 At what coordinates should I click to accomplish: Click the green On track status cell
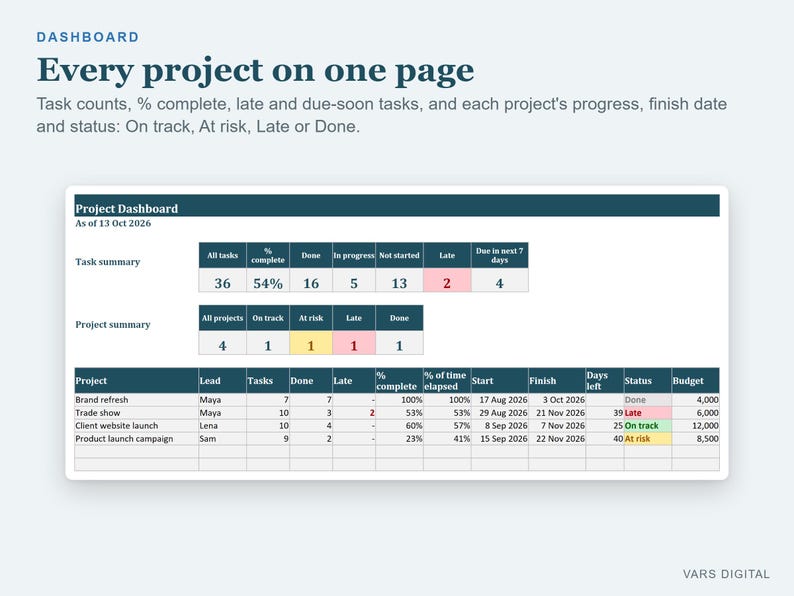click(x=648, y=426)
